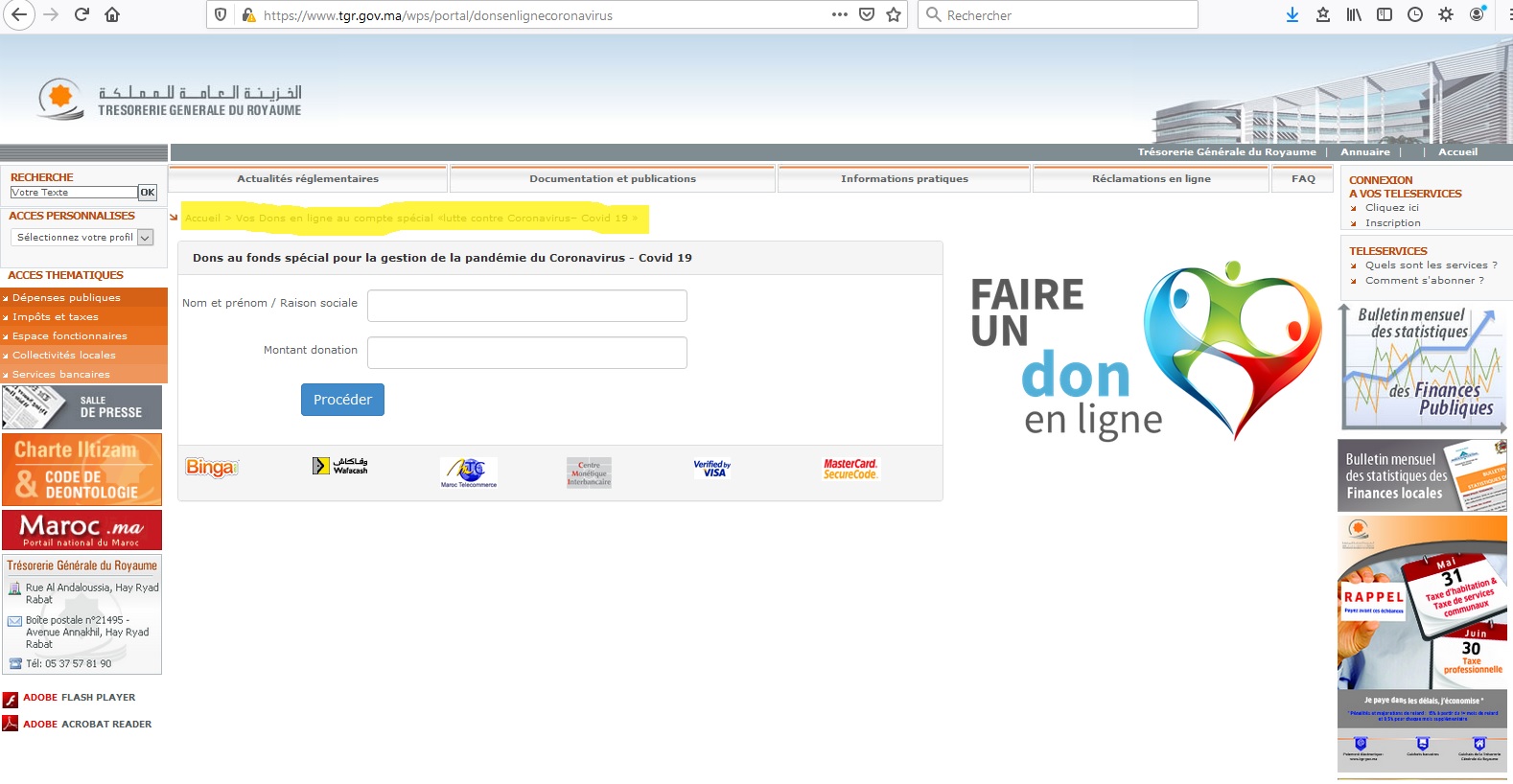Viewport: 1513px width, 784px height.
Task: Open the 'Impôts et taxes' thematic link
Action: click(56, 317)
